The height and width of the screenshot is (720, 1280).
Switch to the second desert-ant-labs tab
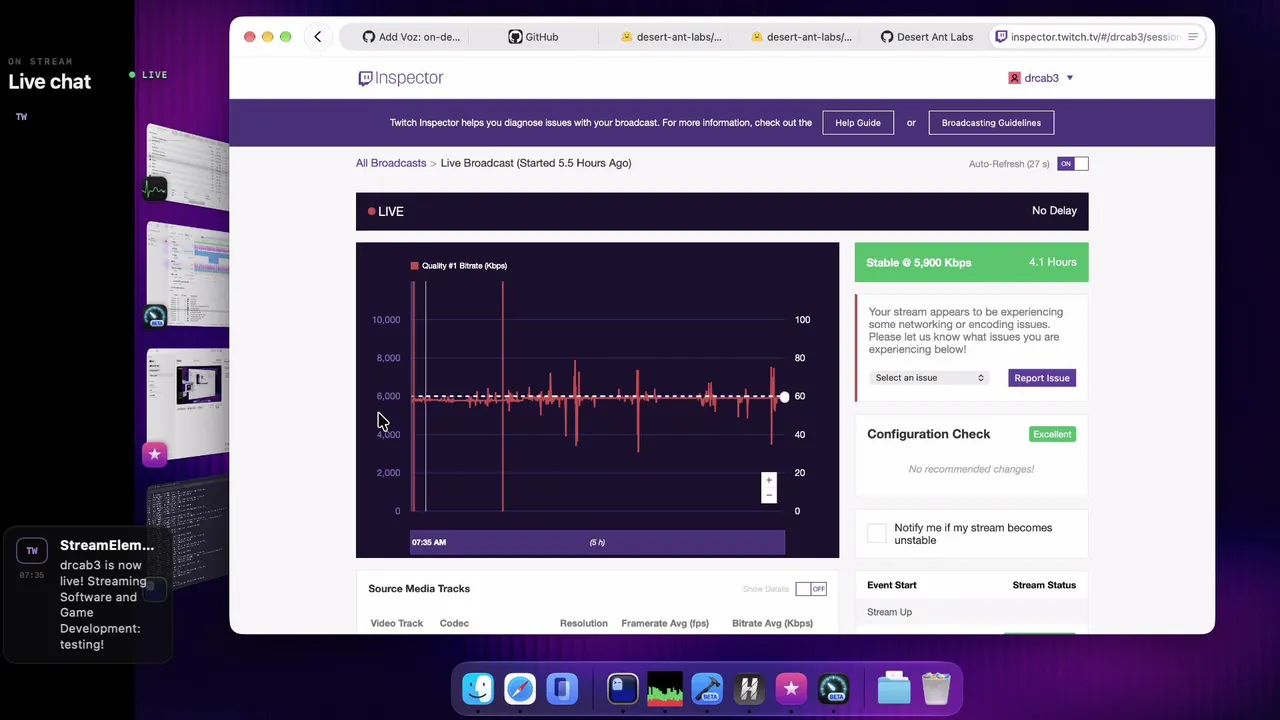pos(801,37)
